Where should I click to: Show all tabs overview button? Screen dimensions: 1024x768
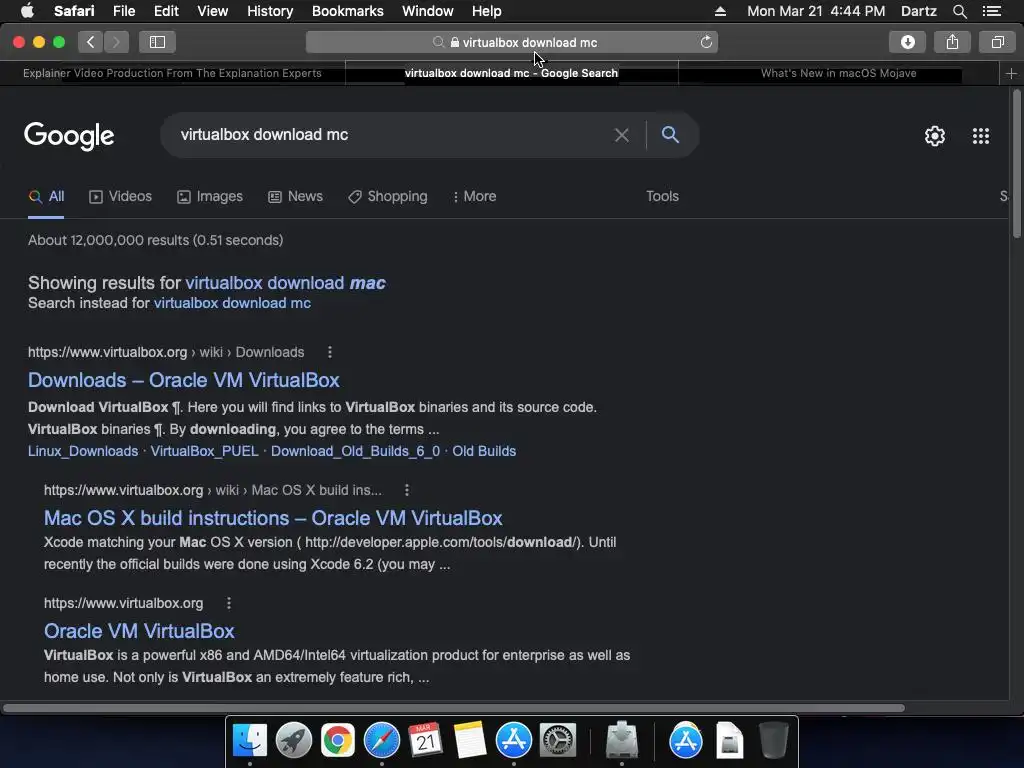click(x=997, y=42)
